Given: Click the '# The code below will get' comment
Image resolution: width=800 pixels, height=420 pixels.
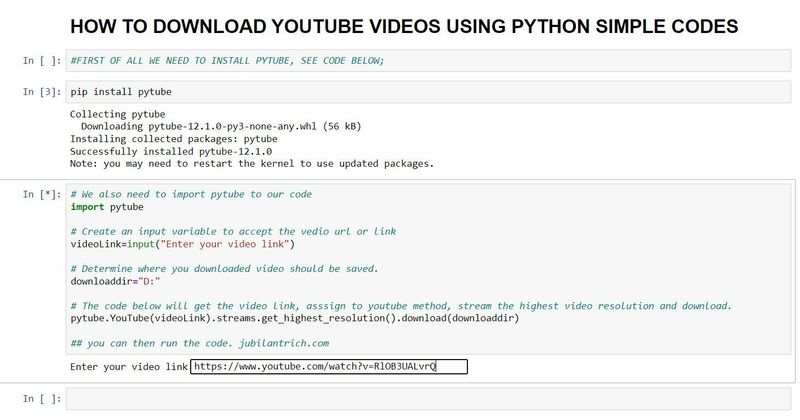Looking at the screenshot, I should [x=401, y=306].
